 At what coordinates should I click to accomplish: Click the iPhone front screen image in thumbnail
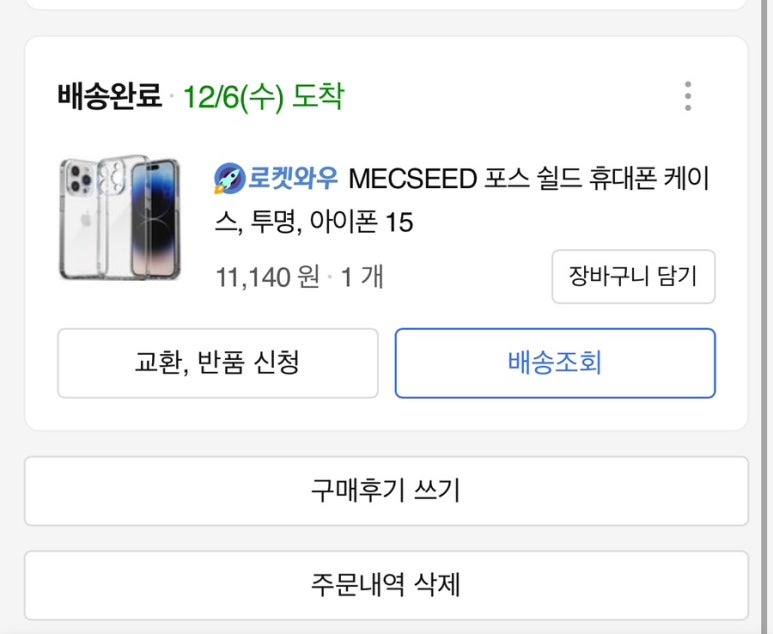pos(155,218)
